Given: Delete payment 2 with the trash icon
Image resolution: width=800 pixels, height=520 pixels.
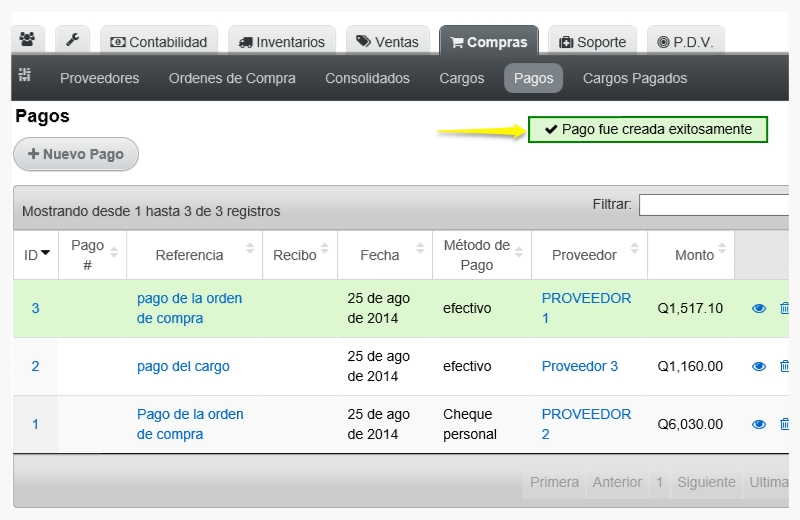Looking at the screenshot, I should [x=784, y=366].
